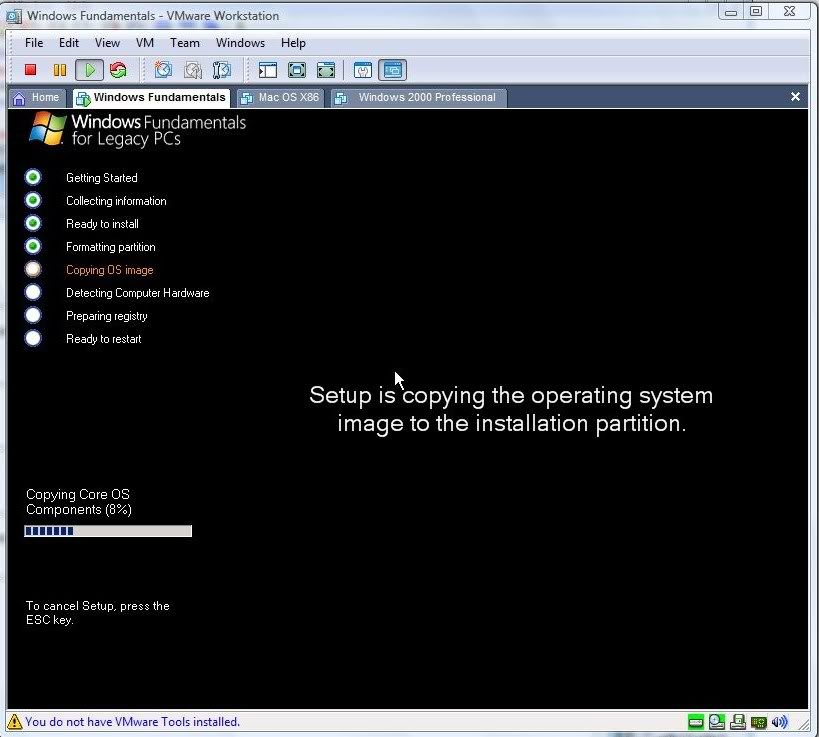Open the VM menu

pyautogui.click(x=145, y=43)
